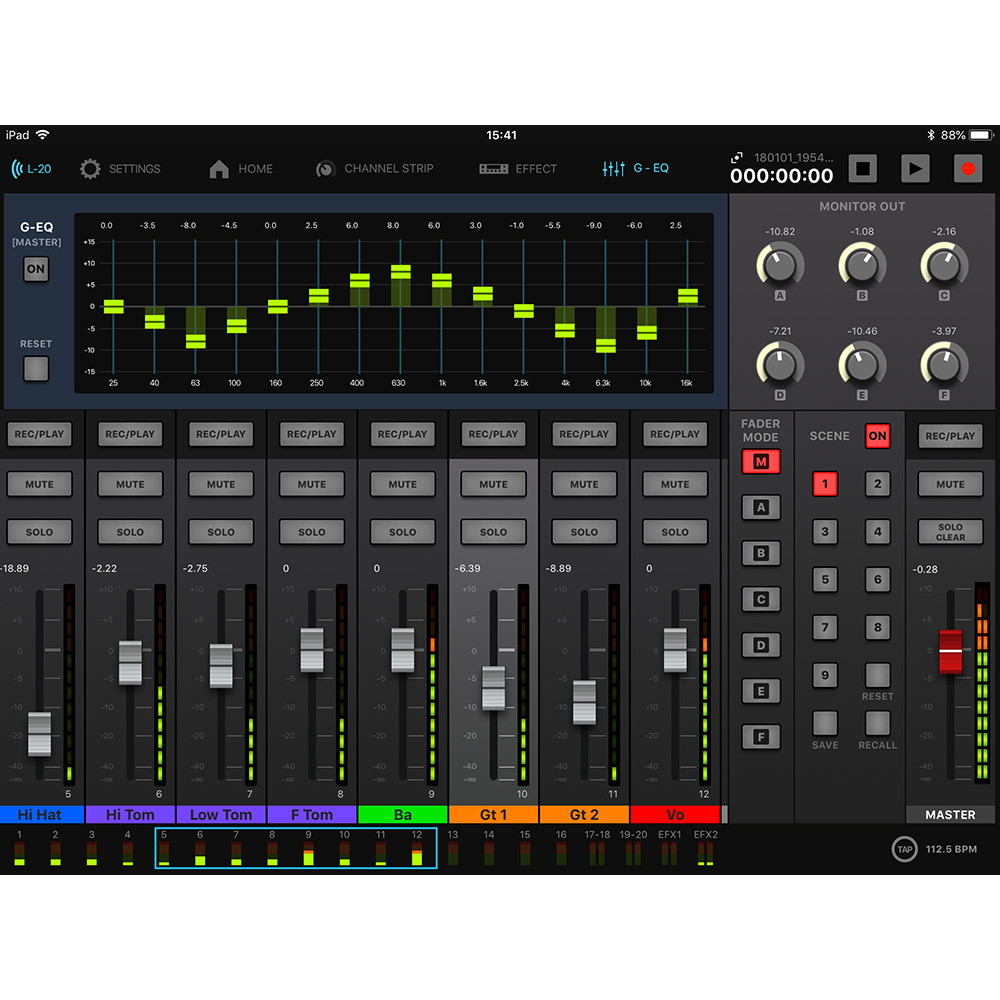Image resolution: width=1000 pixels, height=1000 pixels.
Task: Adjust the MASTER red fader
Action: 948,650
